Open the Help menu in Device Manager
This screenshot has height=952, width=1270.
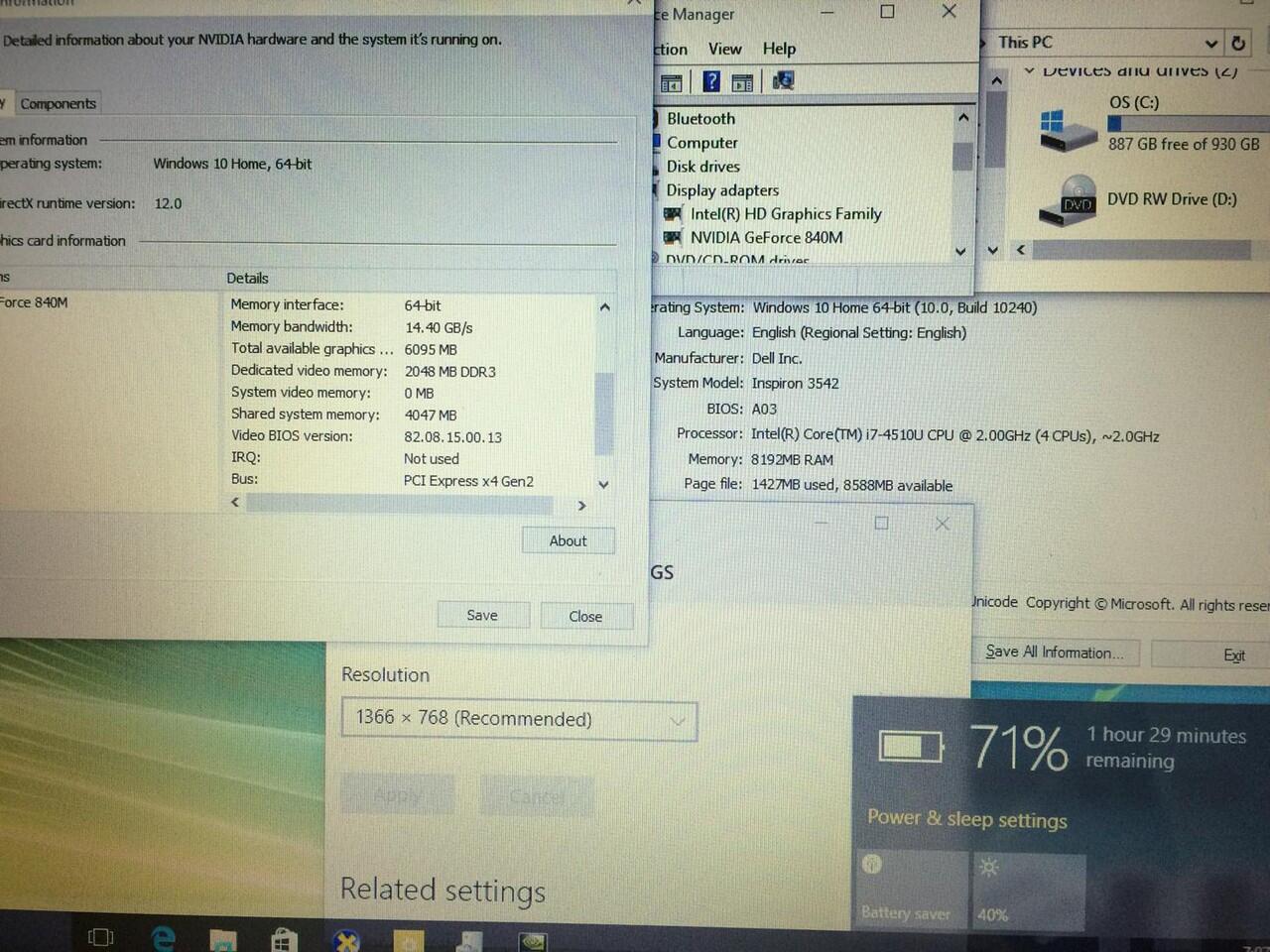[779, 49]
